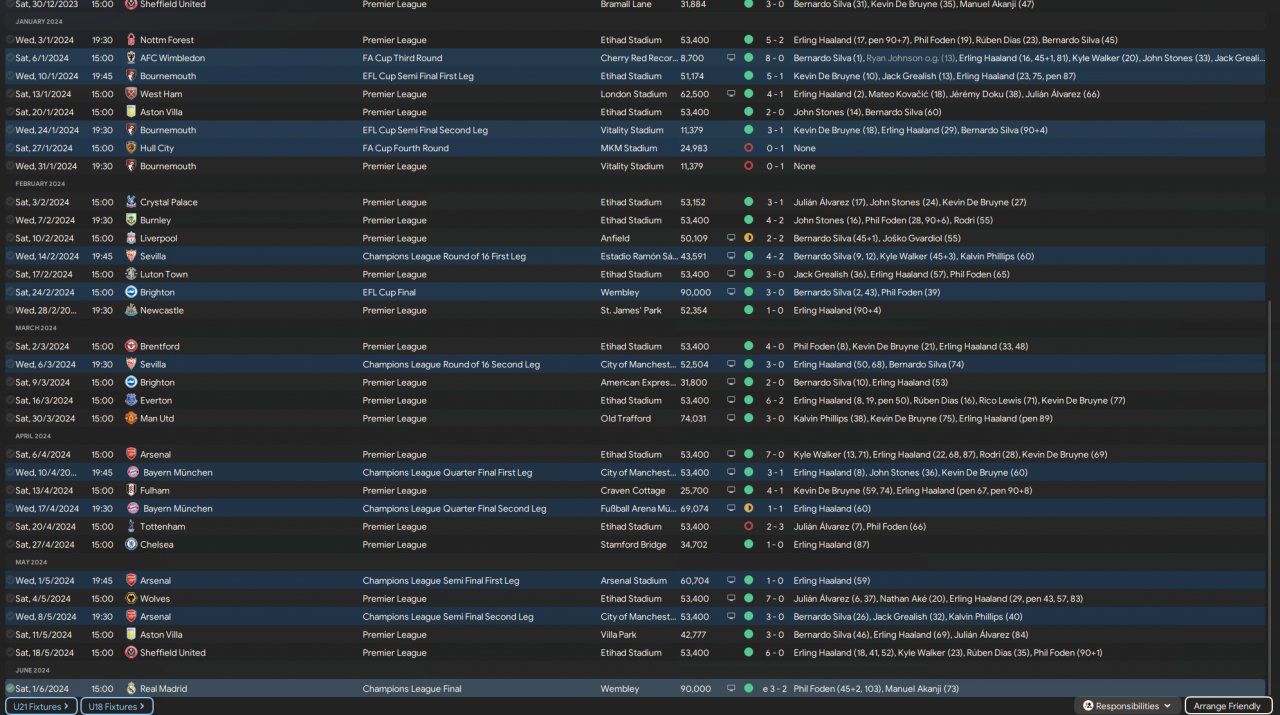Click the Old Trafford stadium name

point(626,418)
